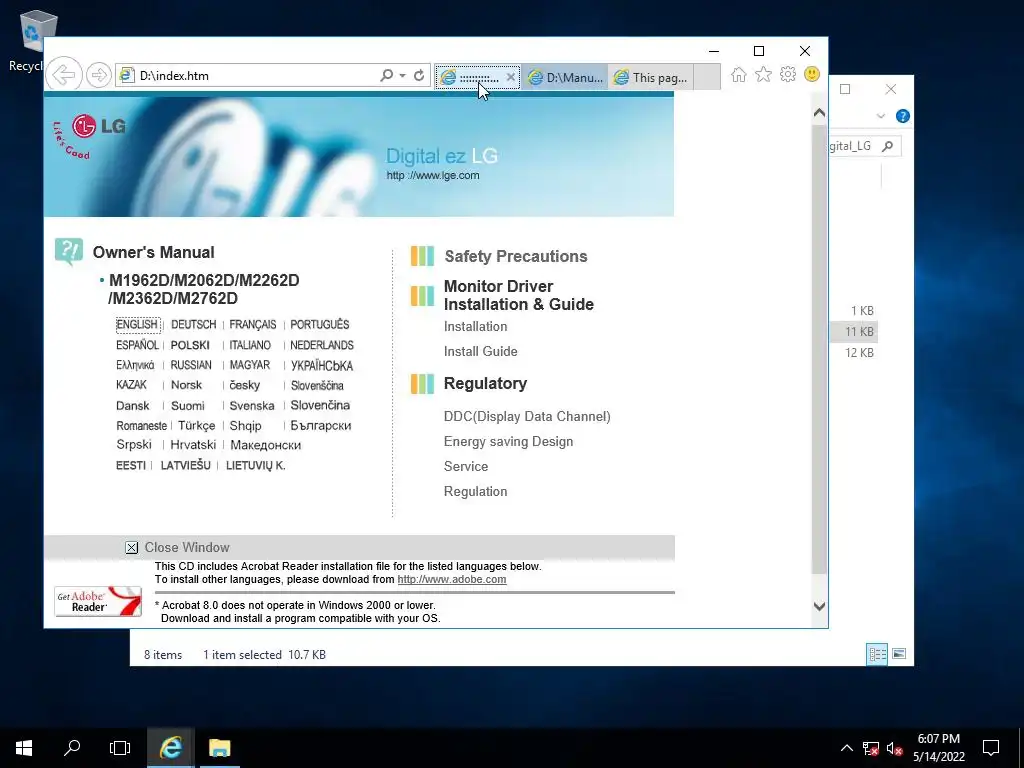Image resolution: width=1024 pixels, height=768 pixels.
Task: Click the File Explorer taskbar icon
Action: [x=219, y=748]
